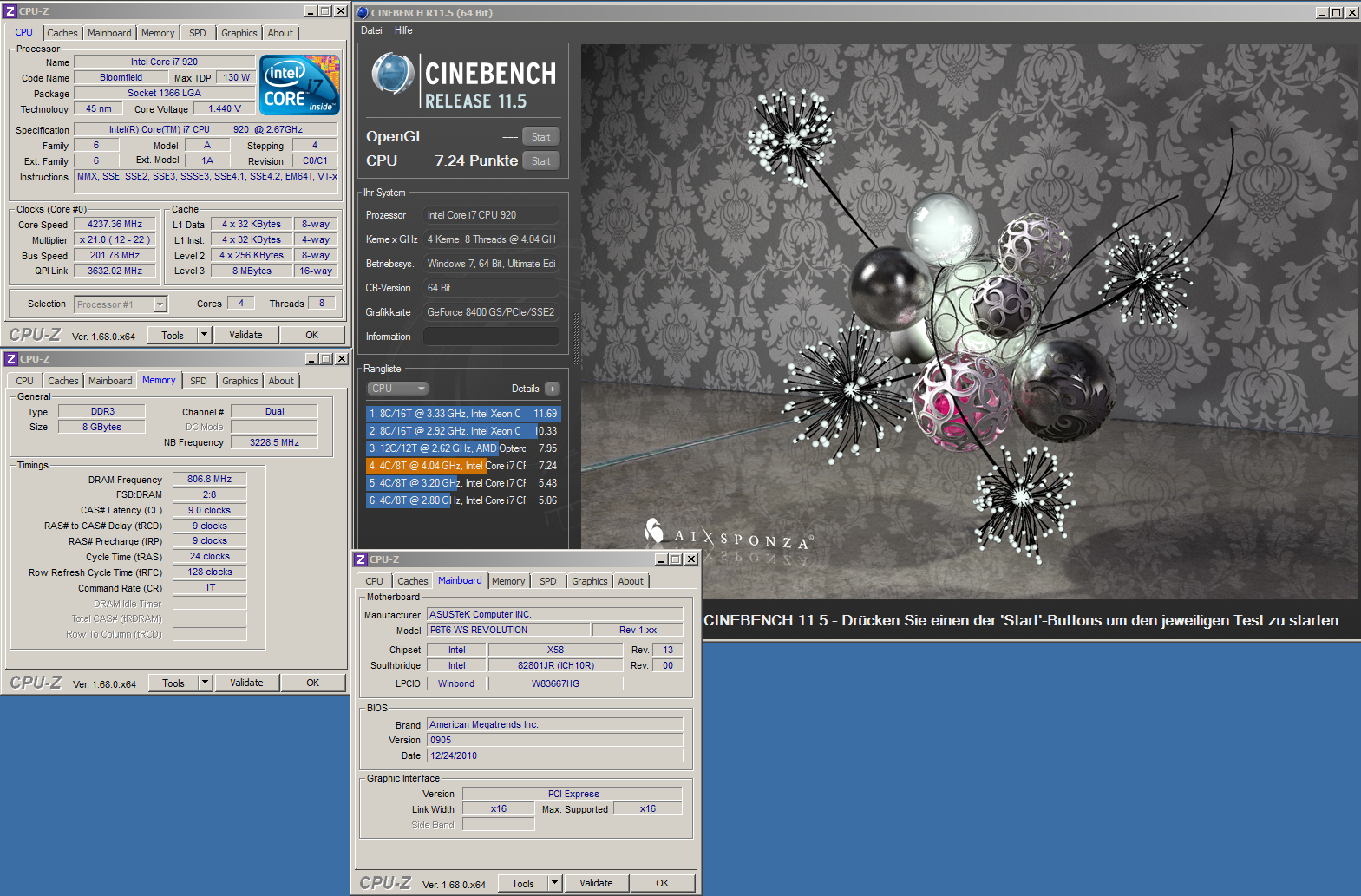This screenshot has height=896, width=1361.
Task: Click the CPU-Z title icon in the Memory window
Action: click(x=11, y=359)
